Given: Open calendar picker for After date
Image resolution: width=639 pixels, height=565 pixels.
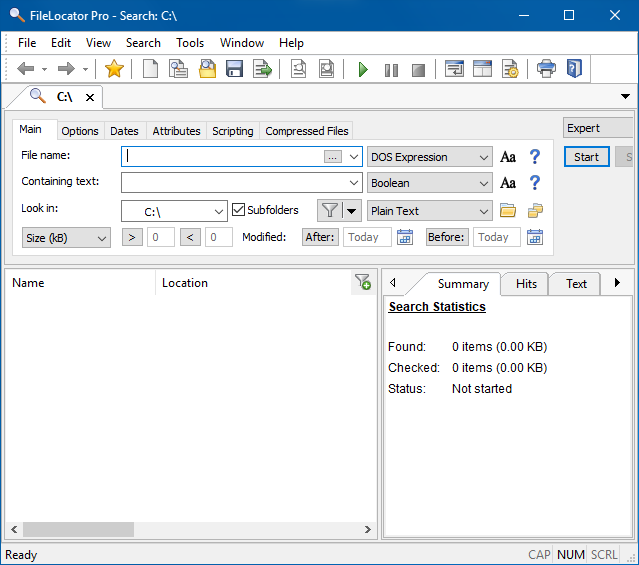Looking at the screenshot, I should [405, 237].
